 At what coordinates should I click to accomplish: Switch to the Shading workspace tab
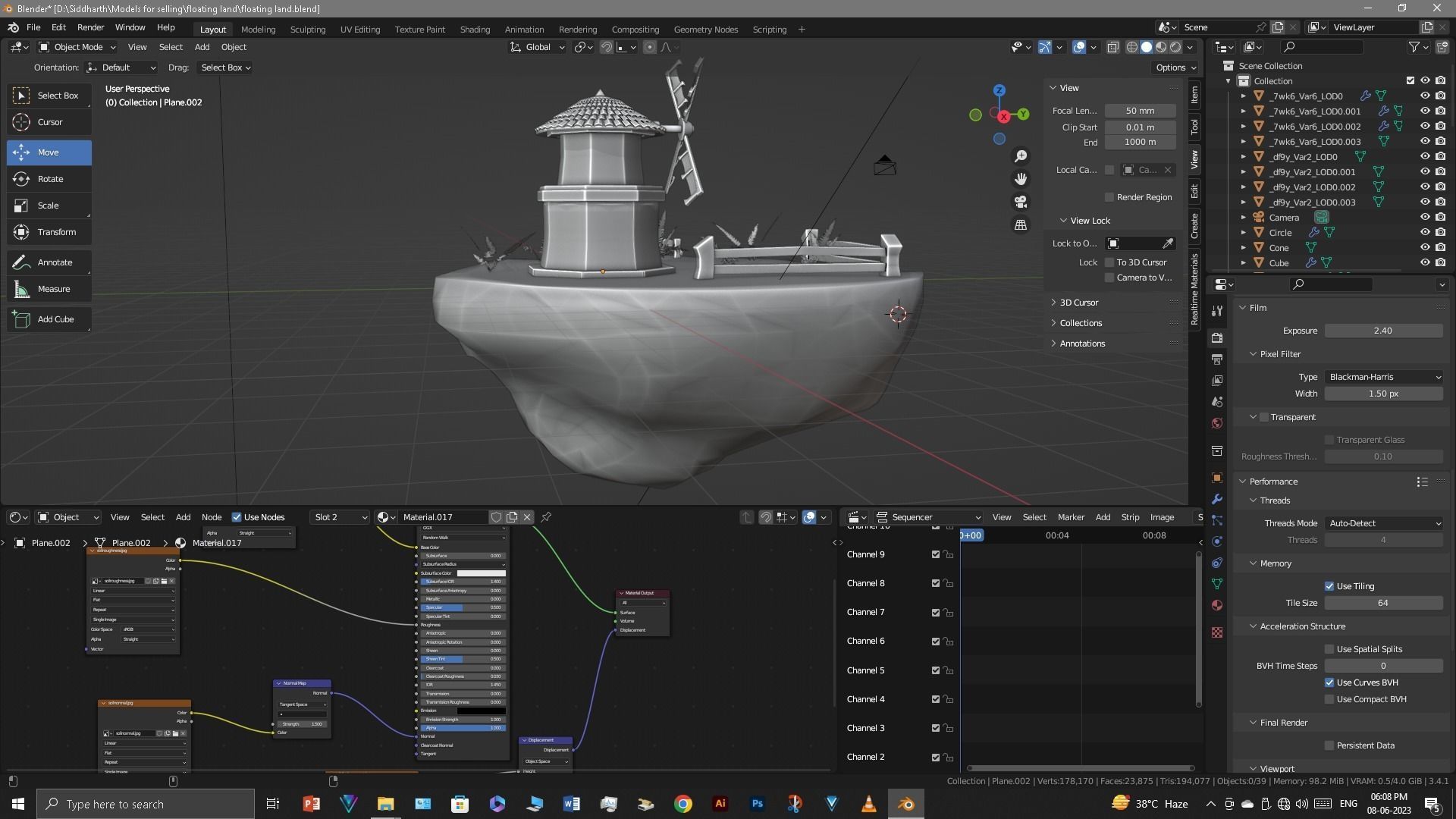475,30
